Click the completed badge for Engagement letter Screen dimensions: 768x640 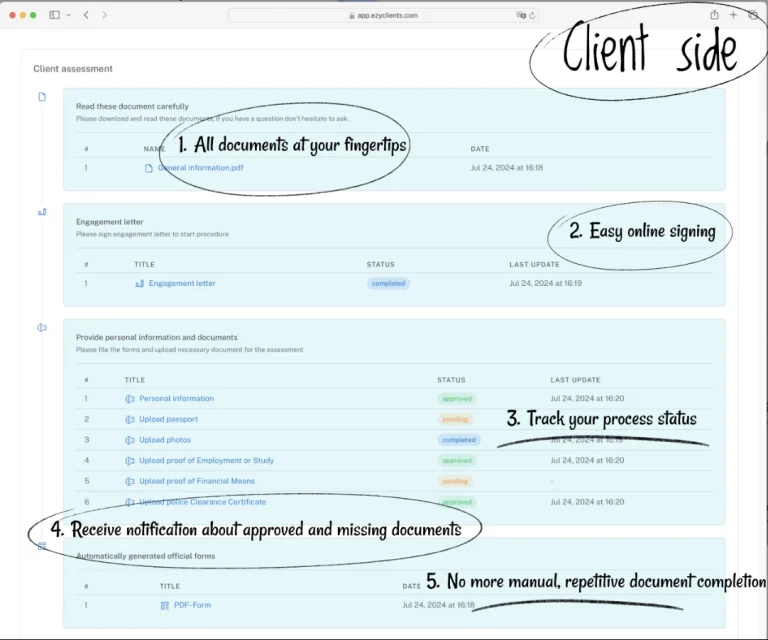pyautogui.click(x=388, y=284)
